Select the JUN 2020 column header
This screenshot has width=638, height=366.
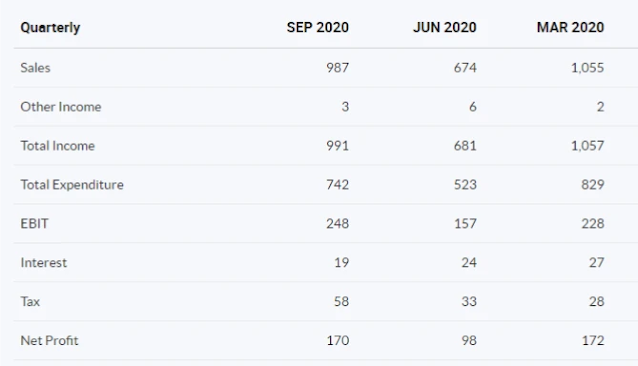click(445, 27)
